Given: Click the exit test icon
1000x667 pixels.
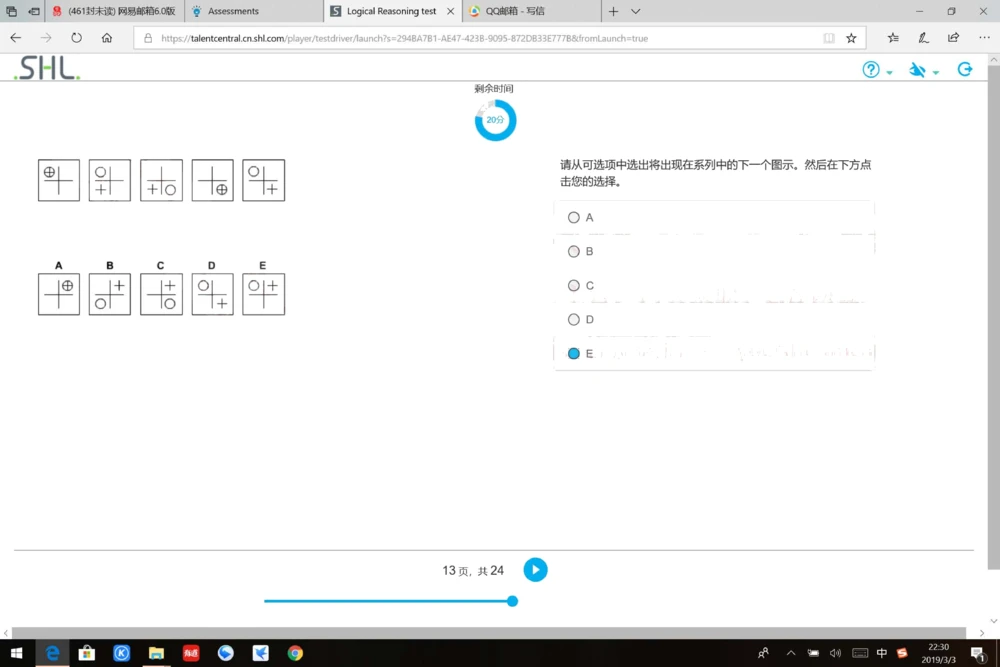Looking at the screenshot, I should (964, 69).
